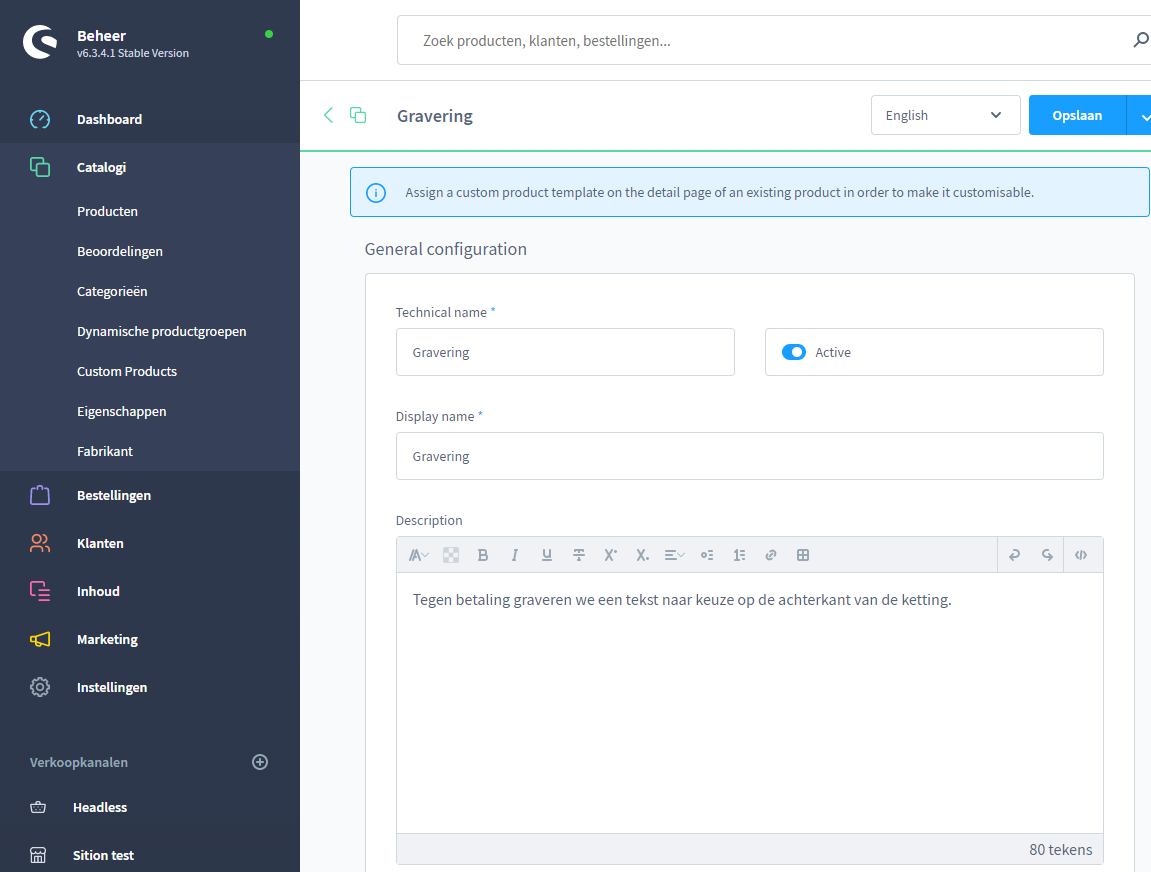Viewport: 1151px width, 872px height.
Task: Add a new sales channel with plus icon
Action: tap(260, 762)
